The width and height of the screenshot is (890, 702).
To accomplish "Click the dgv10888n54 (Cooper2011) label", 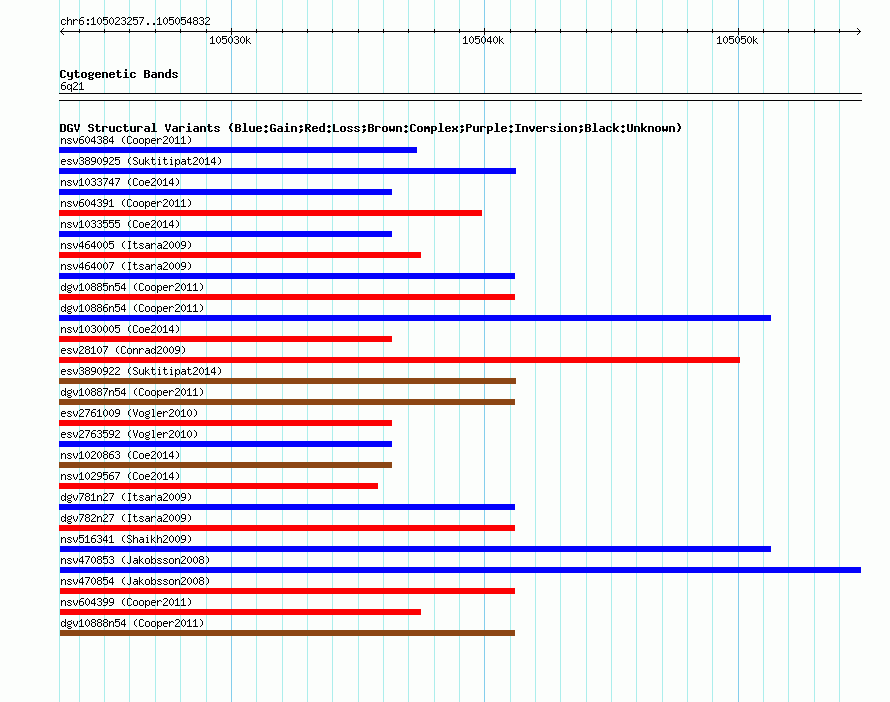I will pyautogui.click(x=132, y=623).
